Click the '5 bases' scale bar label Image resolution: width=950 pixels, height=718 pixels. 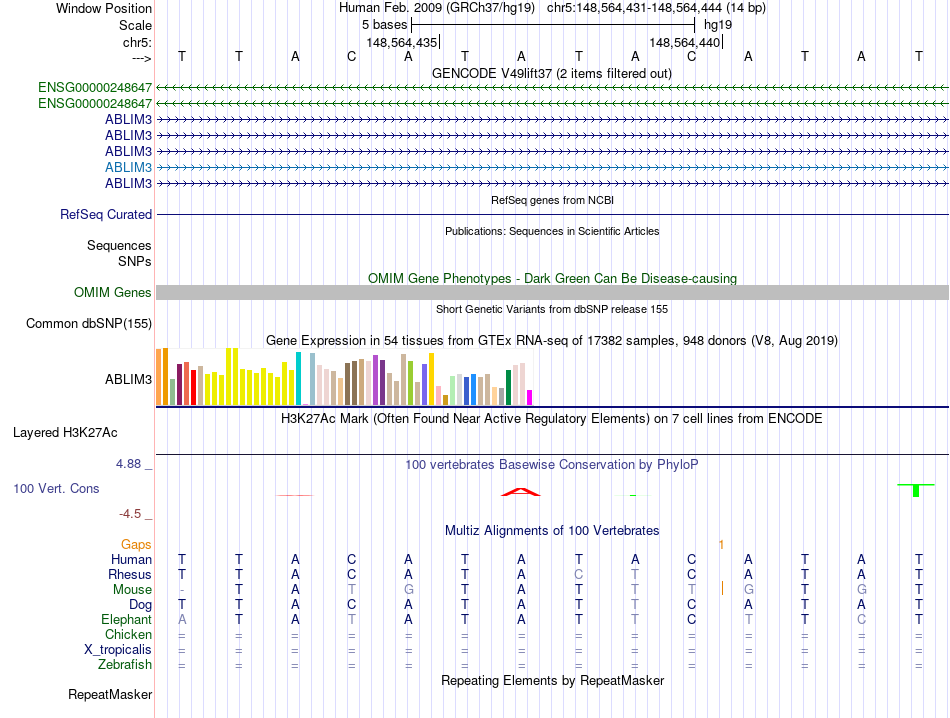385,25
